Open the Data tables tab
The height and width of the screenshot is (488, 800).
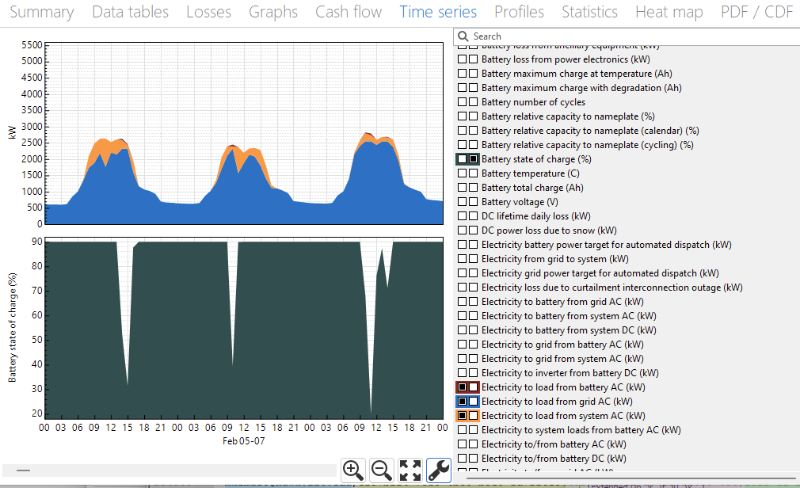click(132, 12)
